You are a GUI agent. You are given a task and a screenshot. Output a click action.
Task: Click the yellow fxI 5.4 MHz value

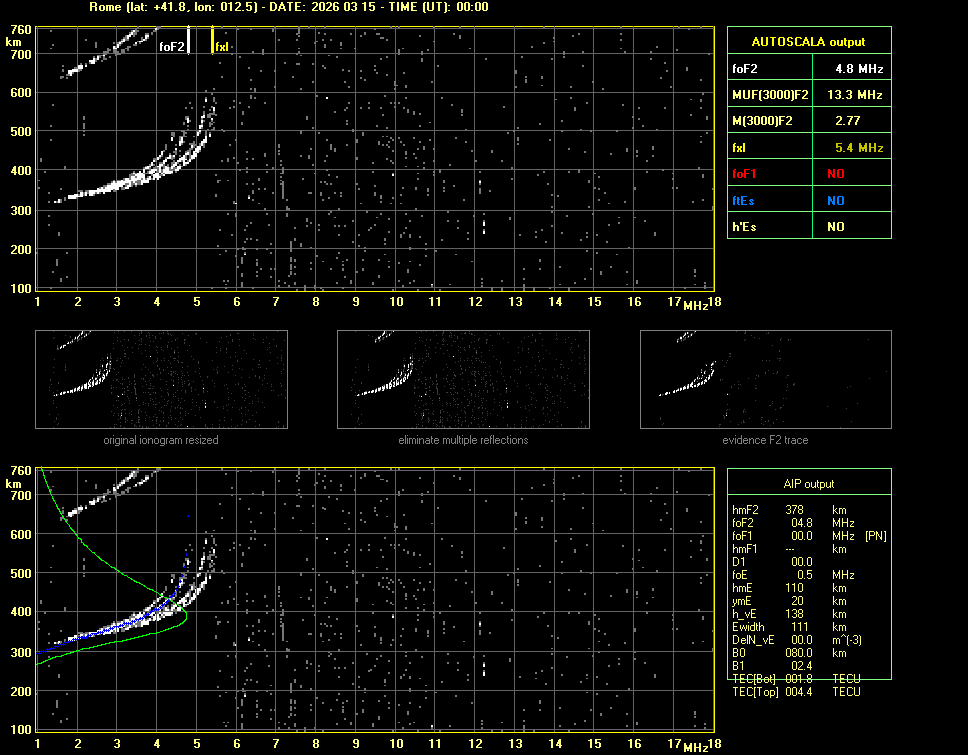point(859,148)
